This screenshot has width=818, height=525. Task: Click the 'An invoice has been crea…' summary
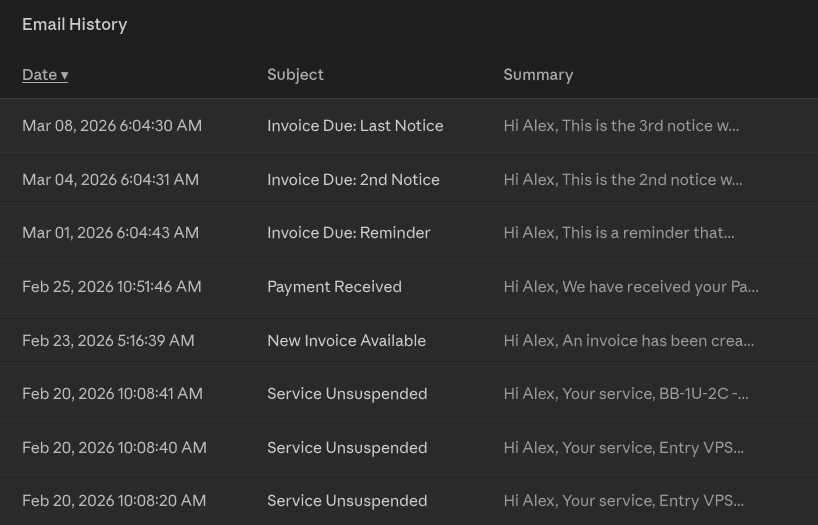(x=628, y=341)
